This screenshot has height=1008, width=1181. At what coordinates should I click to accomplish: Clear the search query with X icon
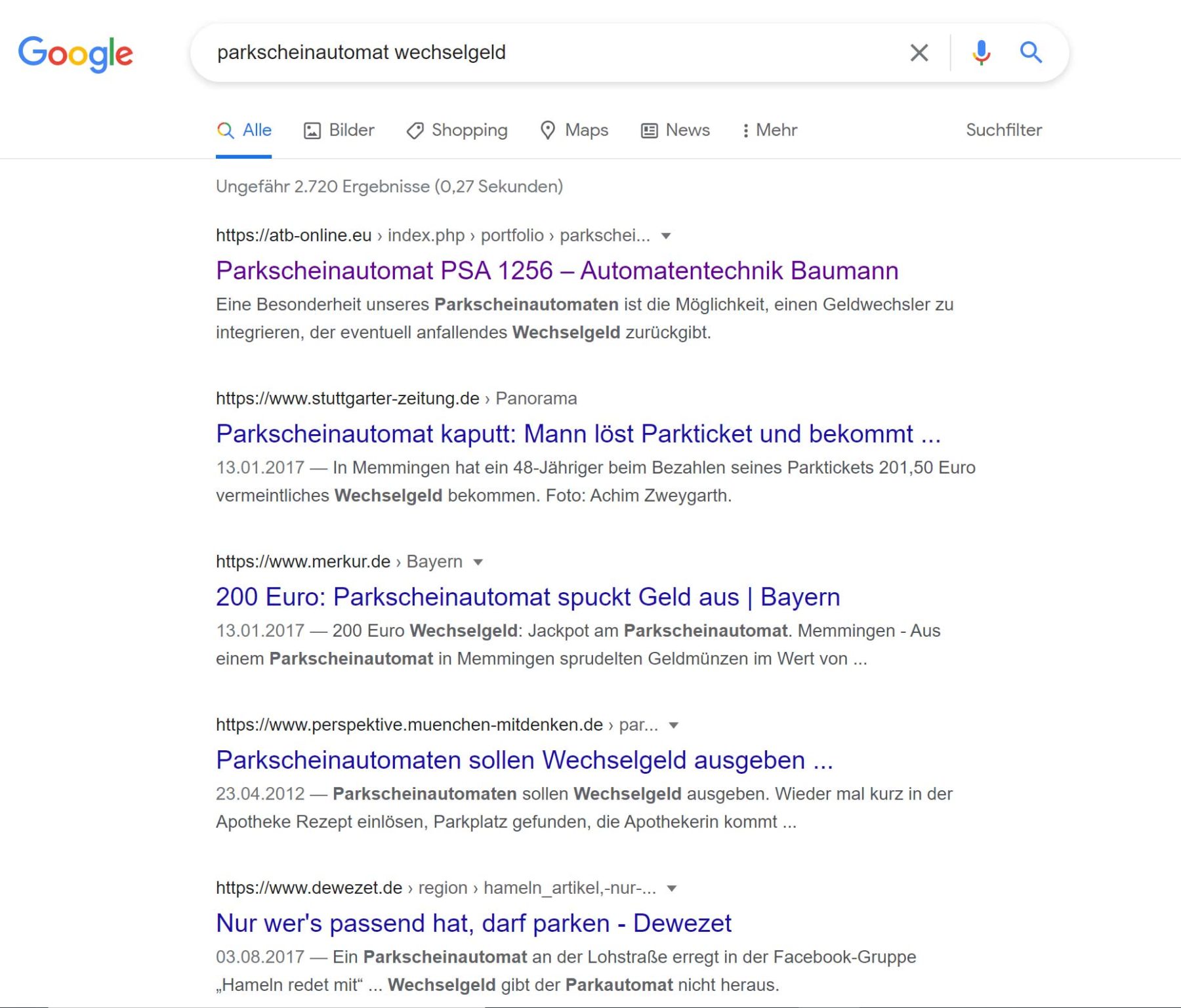[x=919, y=52]
